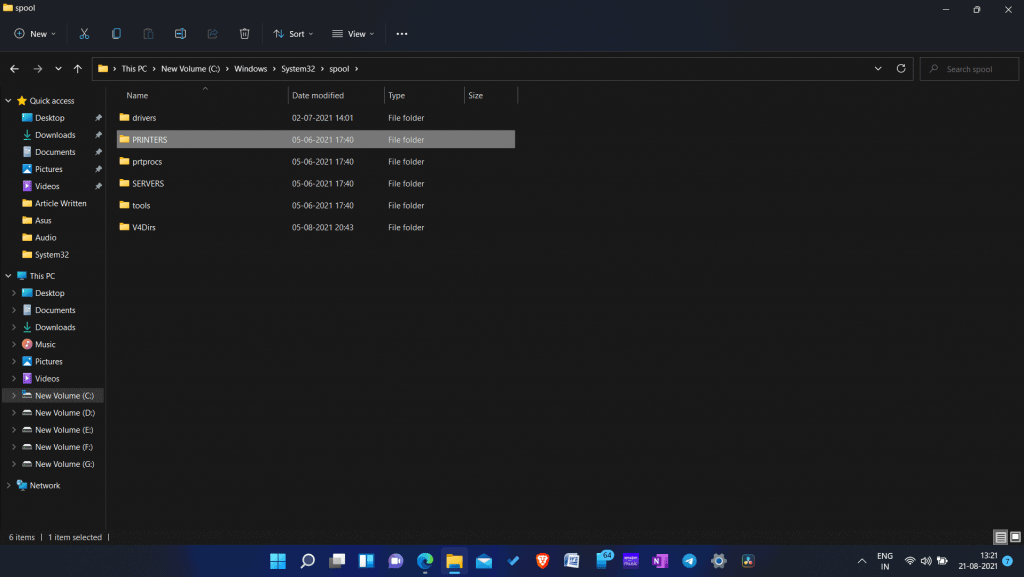Click the Delete icon in the toolbar
This screenshot has height=577, width=1024.
244,33
